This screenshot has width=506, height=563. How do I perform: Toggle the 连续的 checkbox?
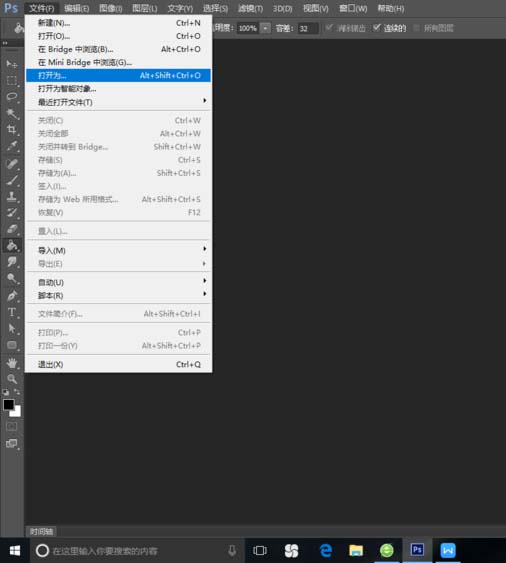376,28
